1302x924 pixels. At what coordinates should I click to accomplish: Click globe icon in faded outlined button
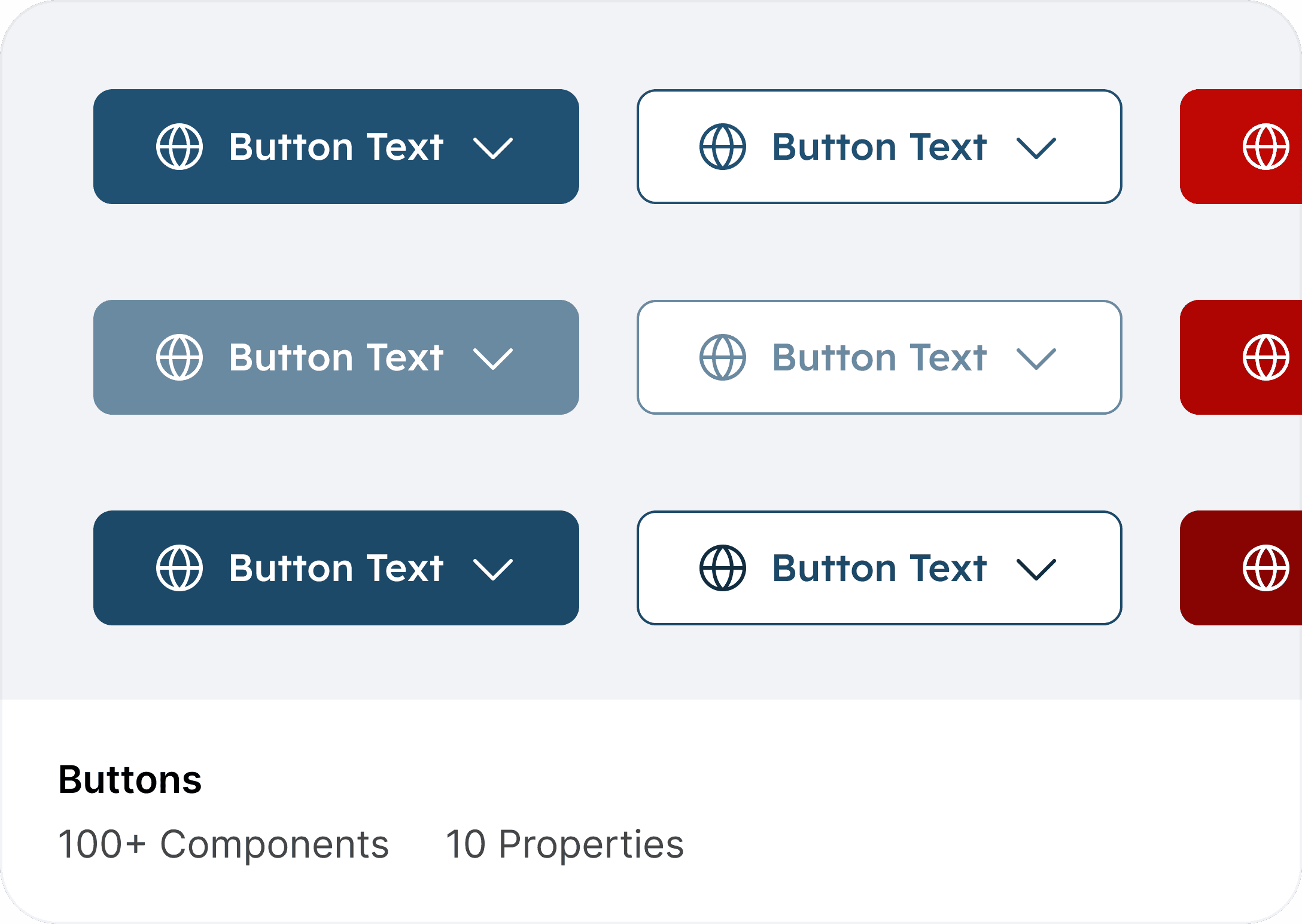point(723,357)
